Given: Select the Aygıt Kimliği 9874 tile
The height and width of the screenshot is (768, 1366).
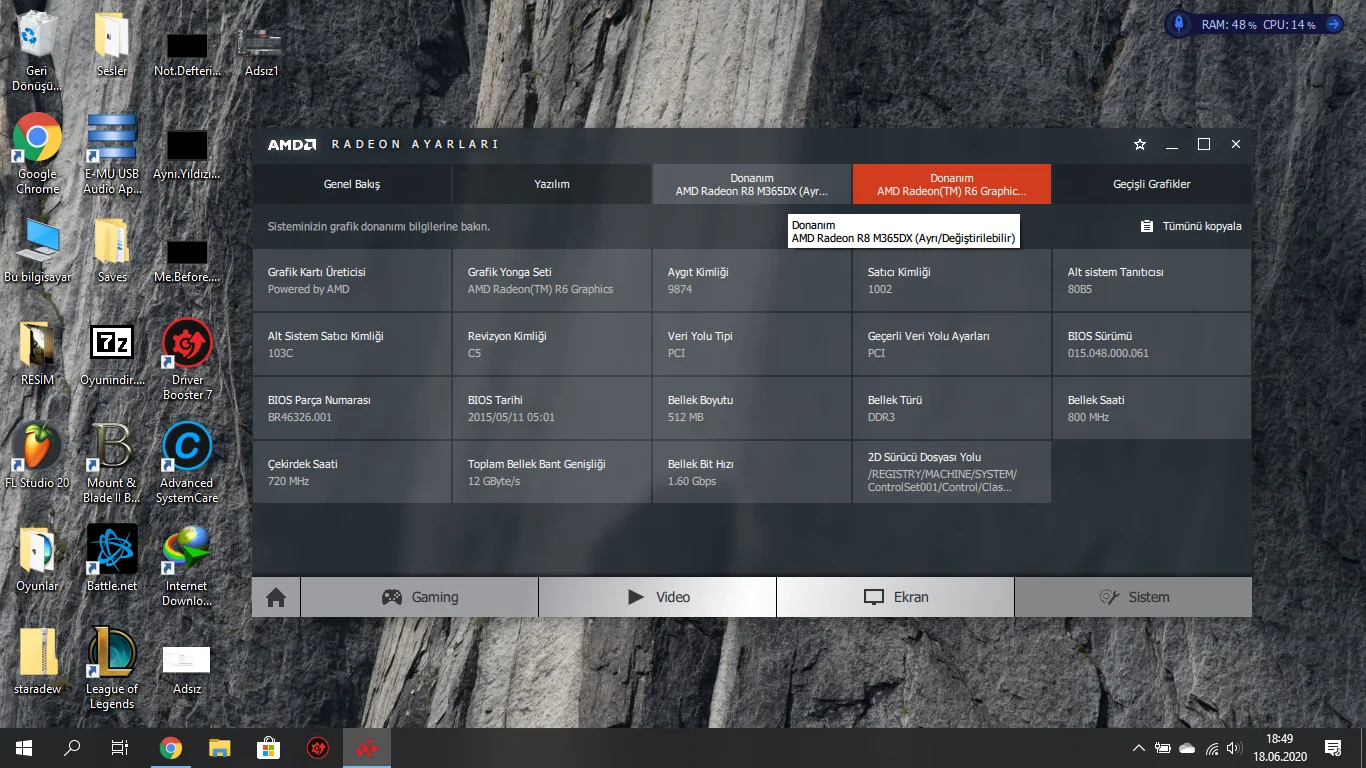Looking at the screenshot, I should [x=752, y=280].
